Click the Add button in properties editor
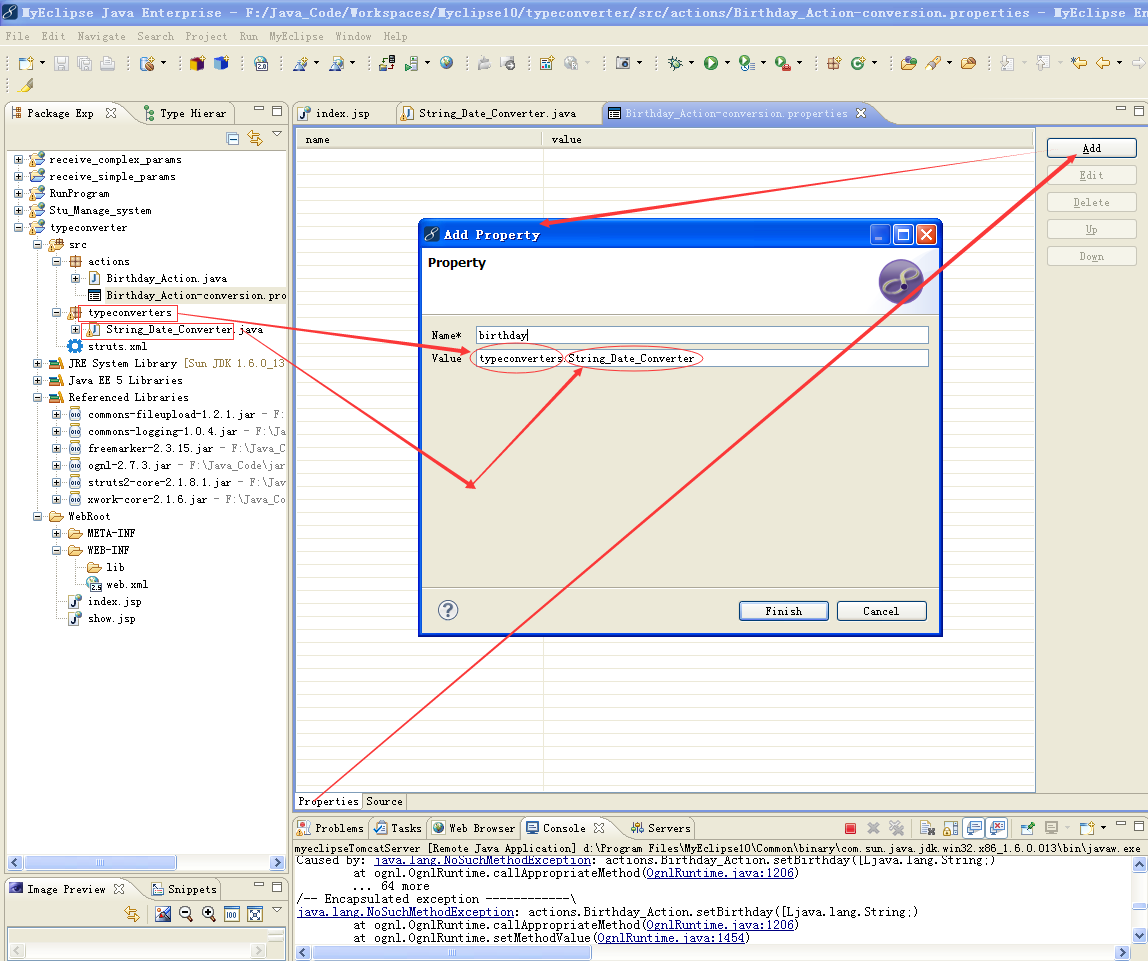Screen dimensions: 1148x961 [x=1092, y=148]
